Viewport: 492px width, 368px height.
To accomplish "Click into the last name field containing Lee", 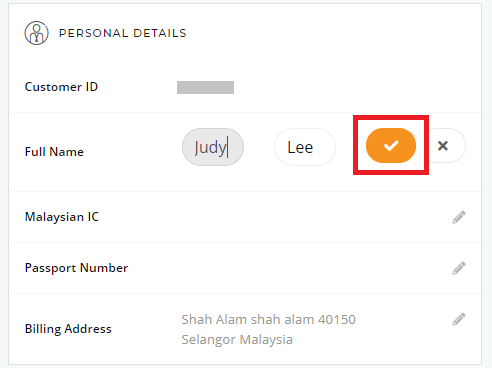I will 305,147.
